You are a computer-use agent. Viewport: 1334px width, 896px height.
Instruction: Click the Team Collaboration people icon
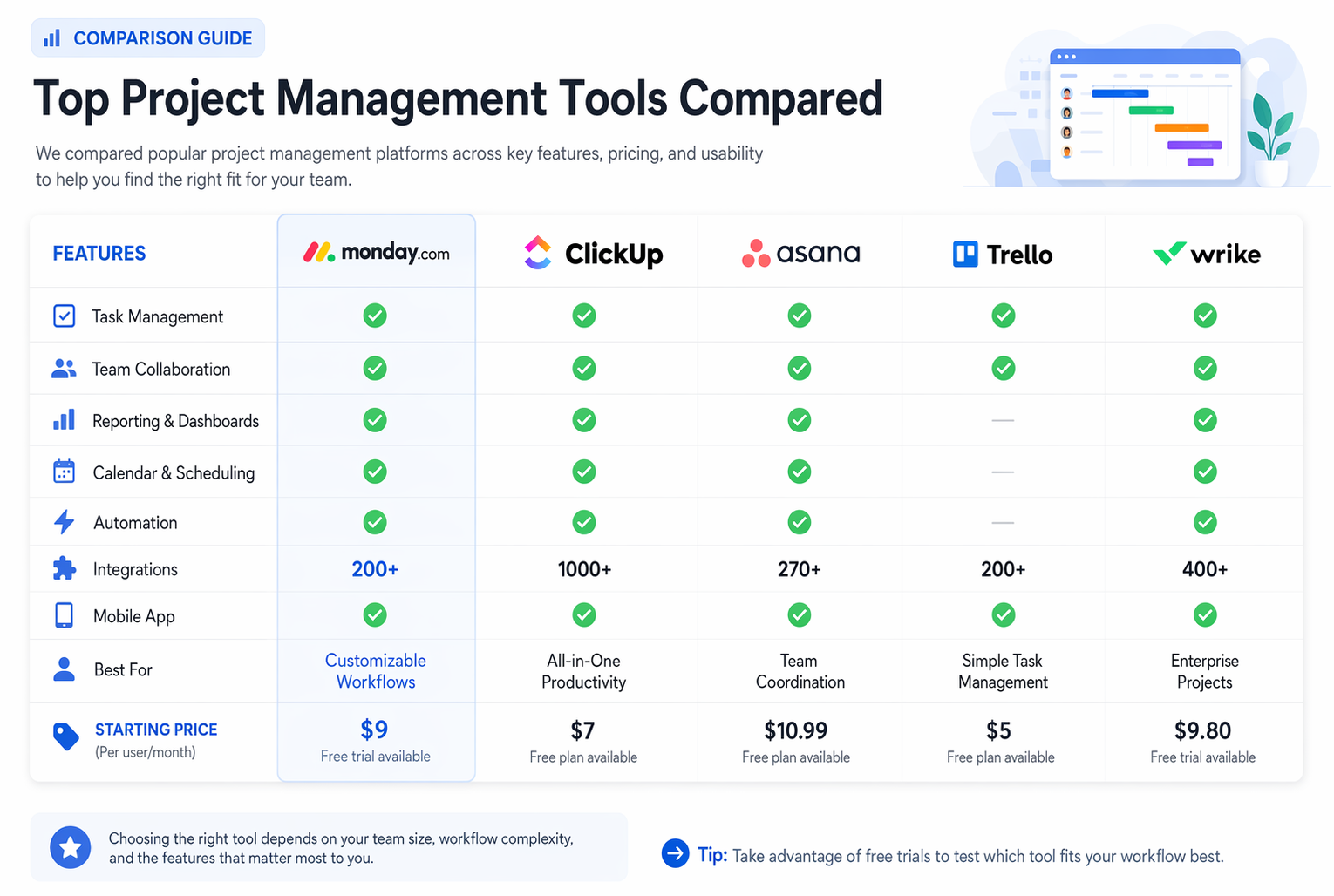click(x=64, y=369)
